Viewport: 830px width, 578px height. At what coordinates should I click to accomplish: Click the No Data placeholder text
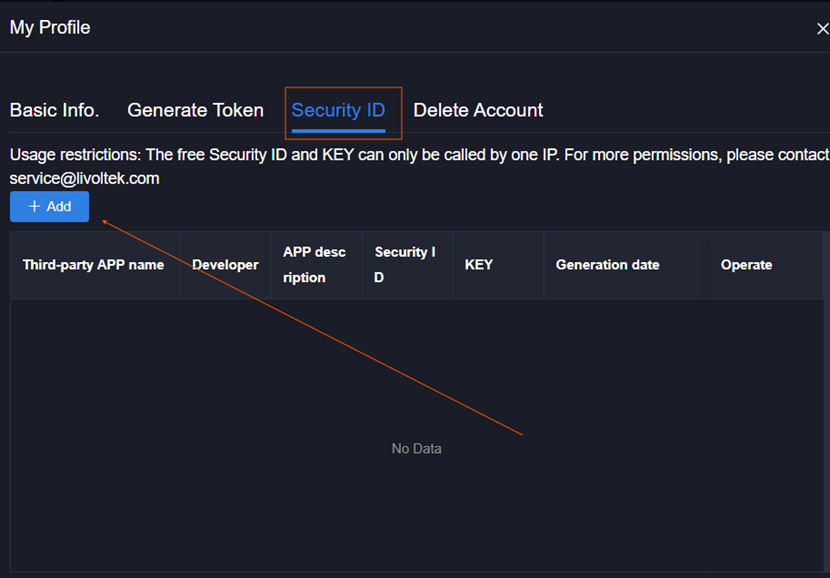coord(416,449)
